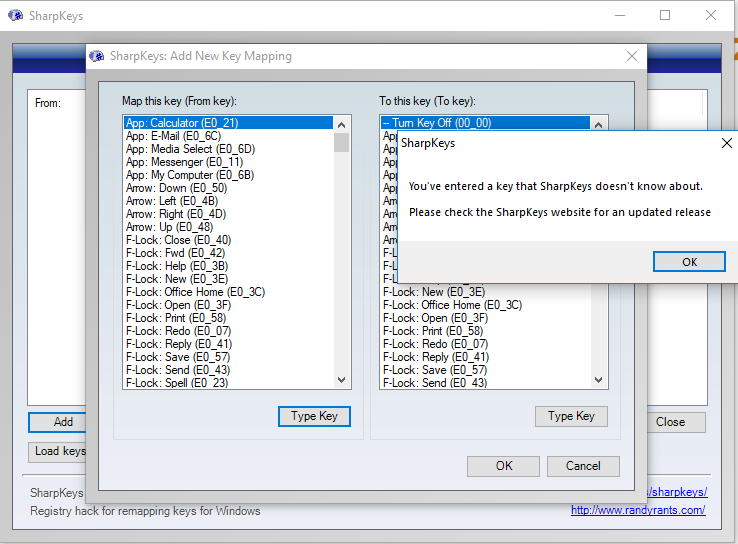Confirm mapping with the dialog OK button

click(503, 466)
